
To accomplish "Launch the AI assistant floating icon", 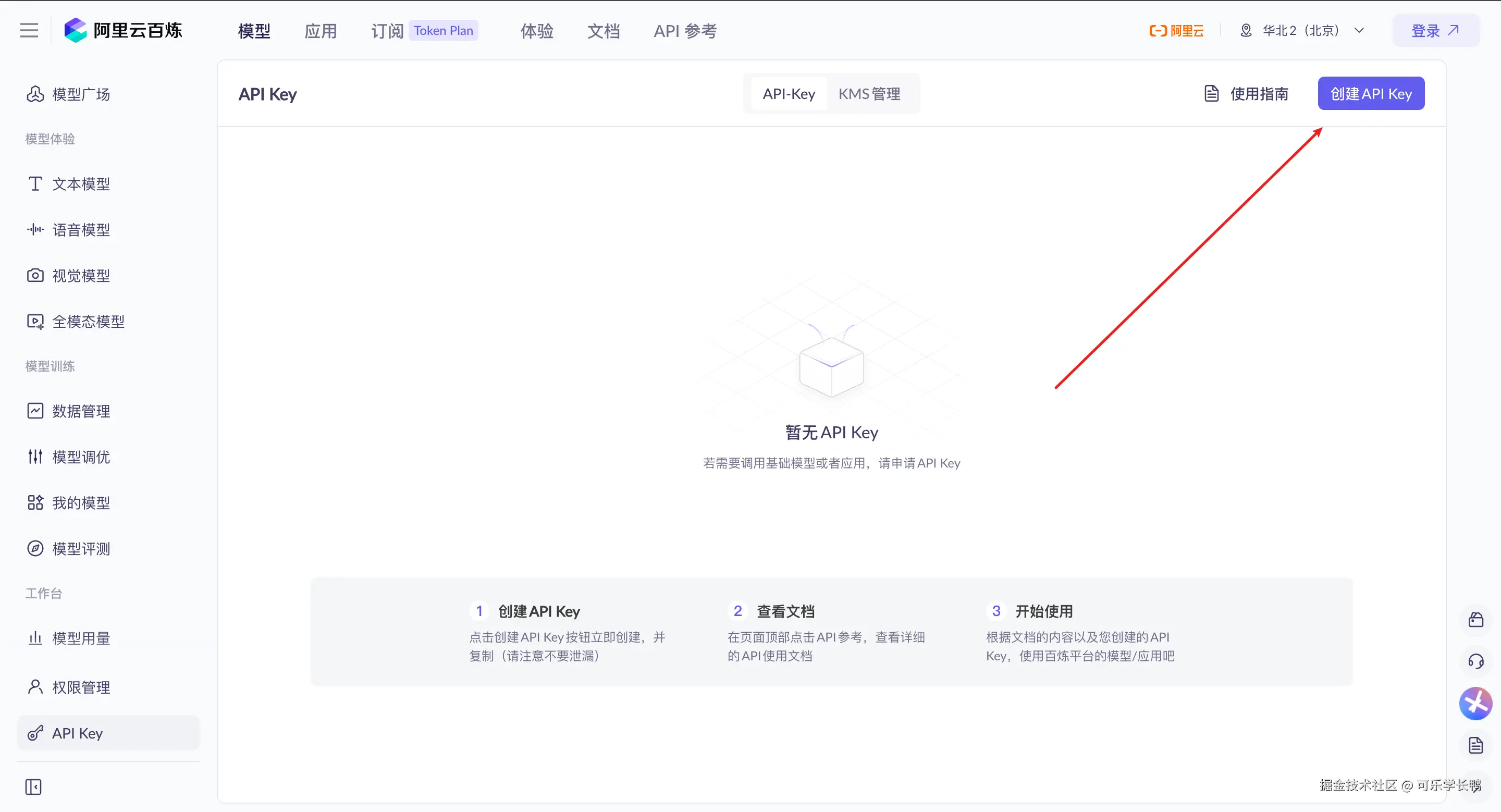I will 1477,703.
